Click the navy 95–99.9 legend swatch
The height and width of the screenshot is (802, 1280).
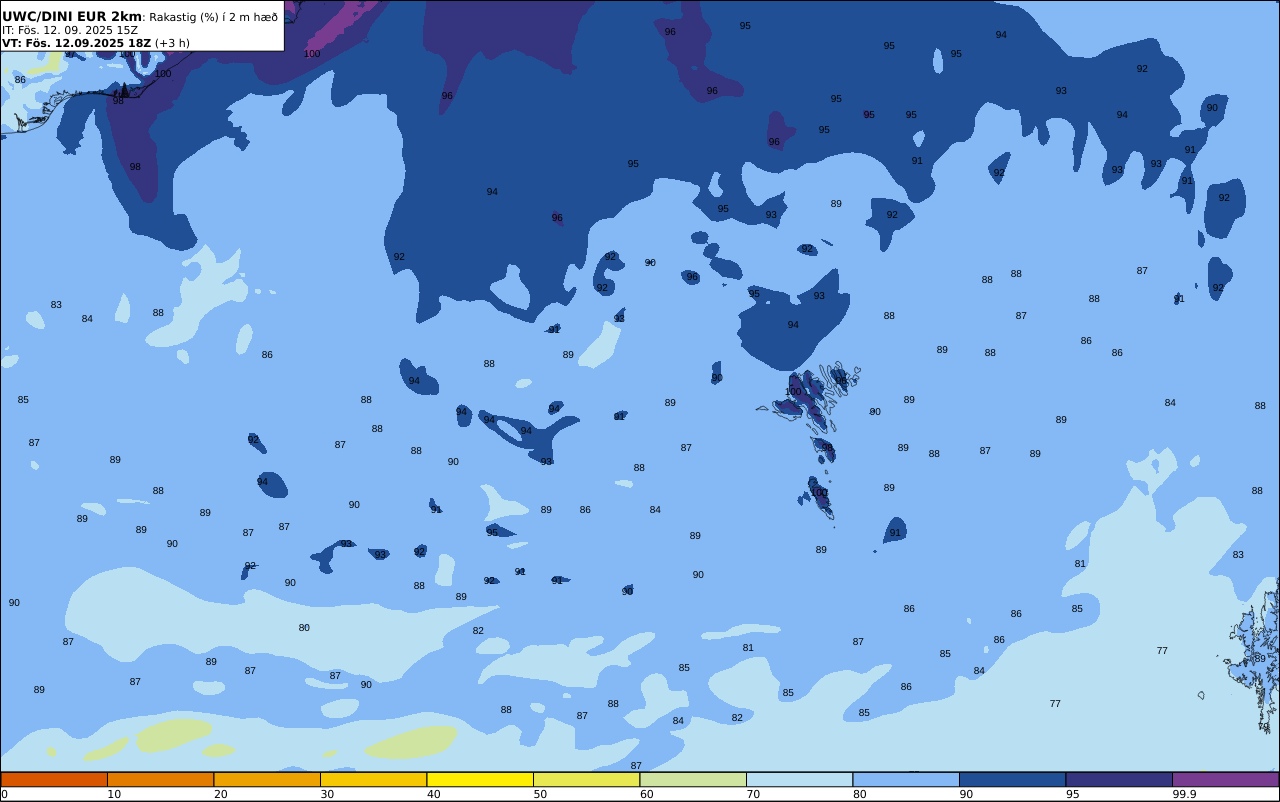[1119, 779]
